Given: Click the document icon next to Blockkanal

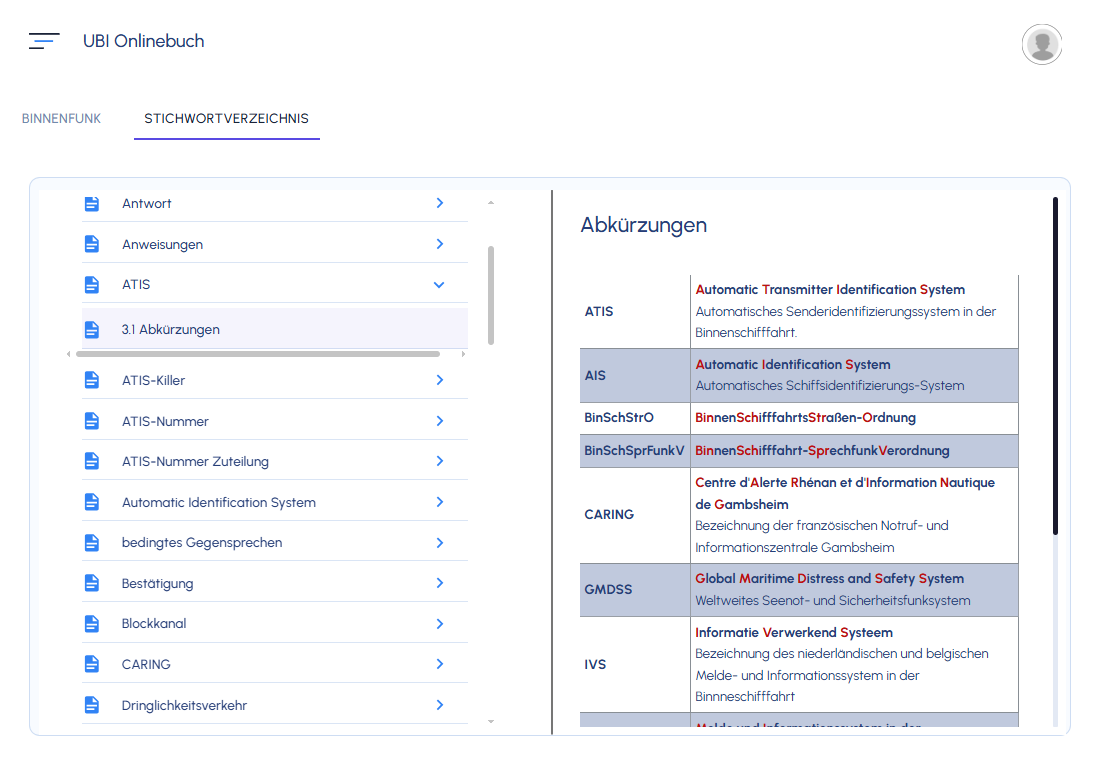Looking at the screenshot, I should [x=92, y=623].
